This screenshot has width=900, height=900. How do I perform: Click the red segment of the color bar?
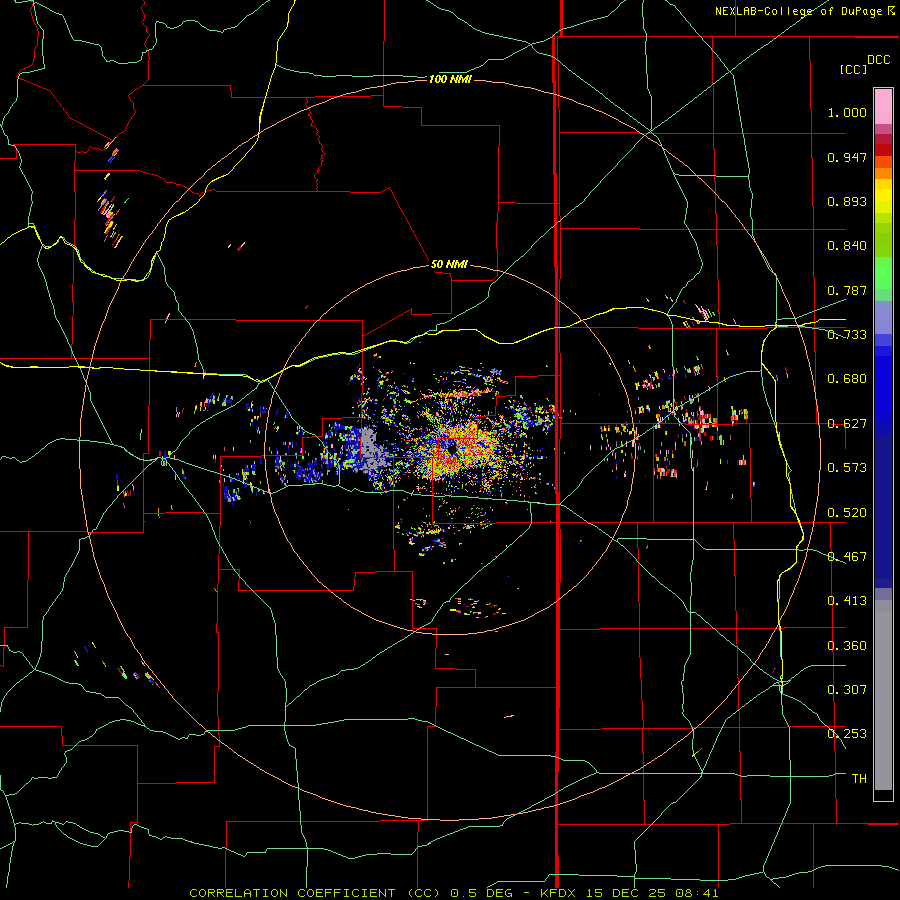coord(883,150)
